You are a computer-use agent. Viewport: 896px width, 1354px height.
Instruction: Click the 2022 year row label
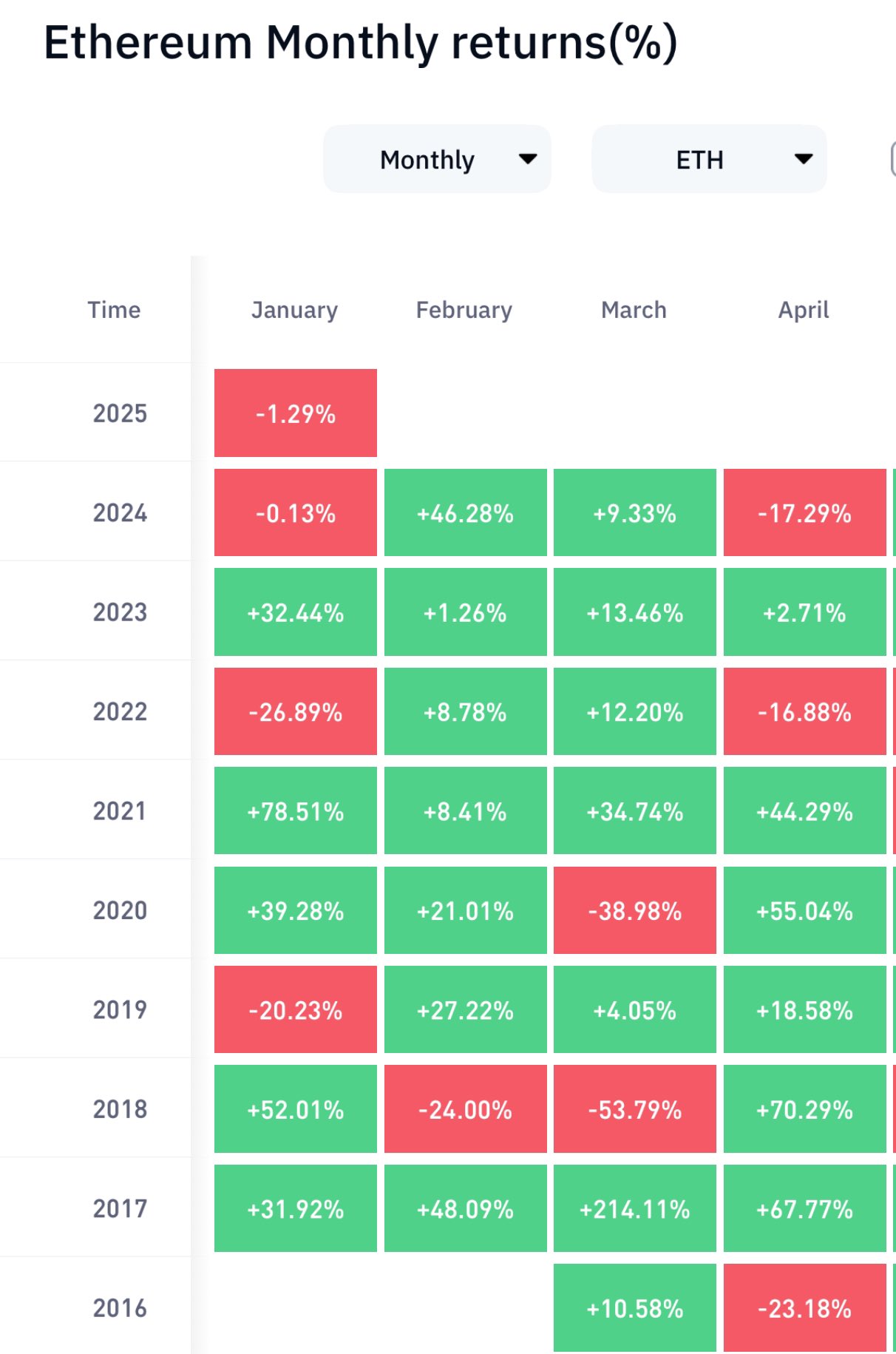tap(120, 711)
